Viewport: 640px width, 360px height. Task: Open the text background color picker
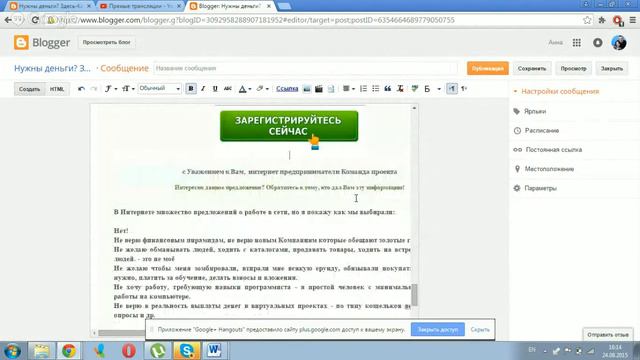click(262, 89)
